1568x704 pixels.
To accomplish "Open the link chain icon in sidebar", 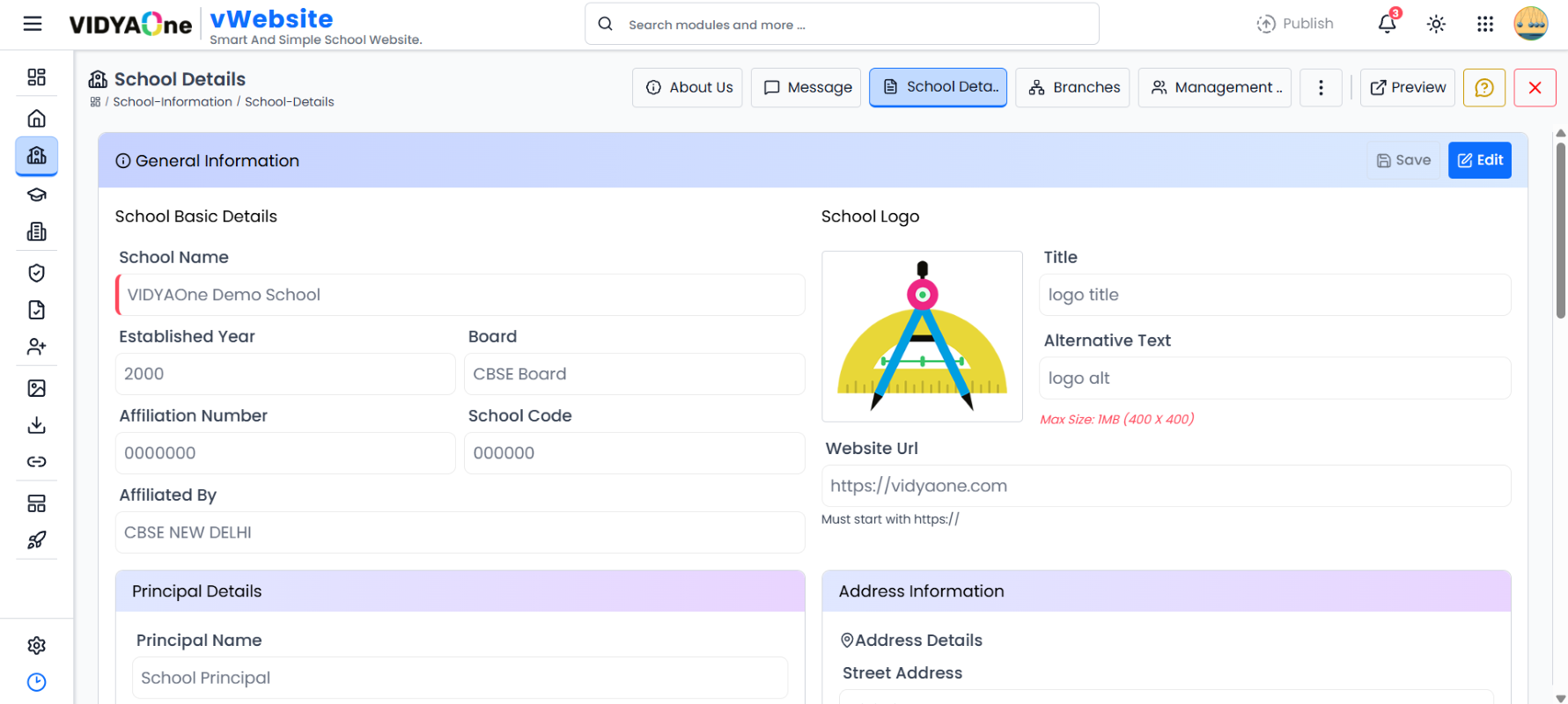I will point(36,462).
